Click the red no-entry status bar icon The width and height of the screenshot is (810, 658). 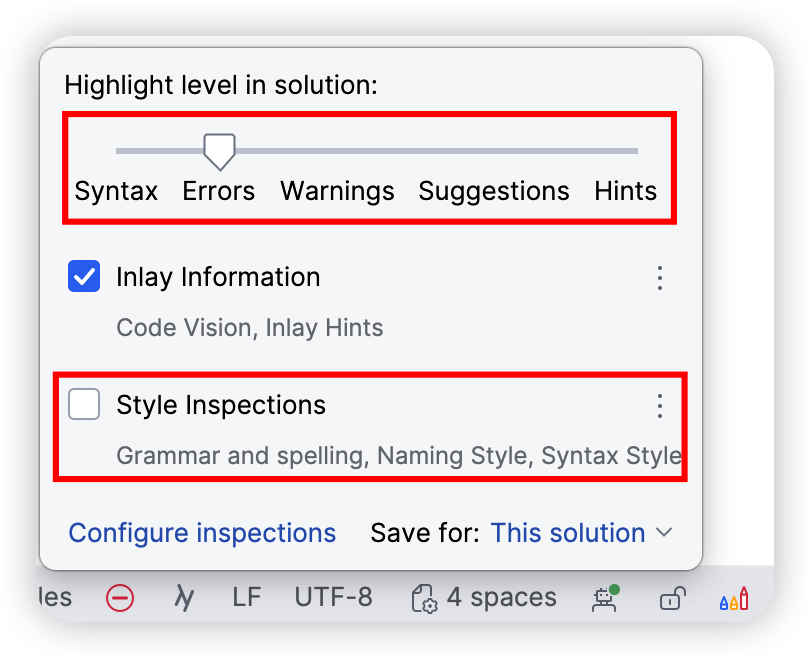click(120, 598)
